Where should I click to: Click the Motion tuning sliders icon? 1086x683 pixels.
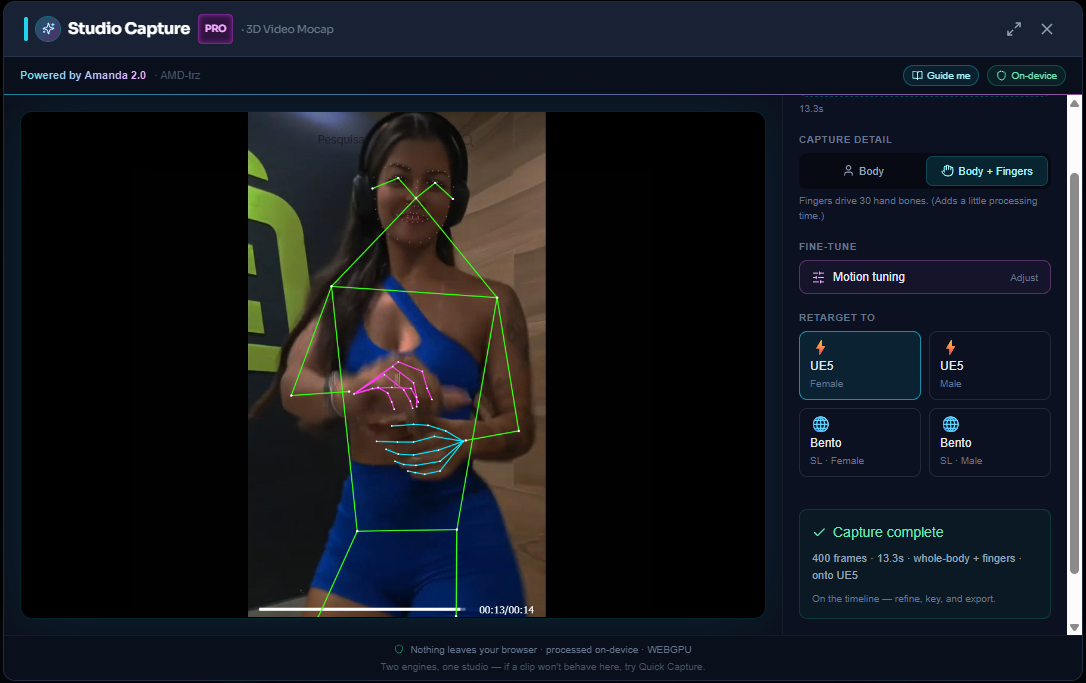tap(818, 277)
